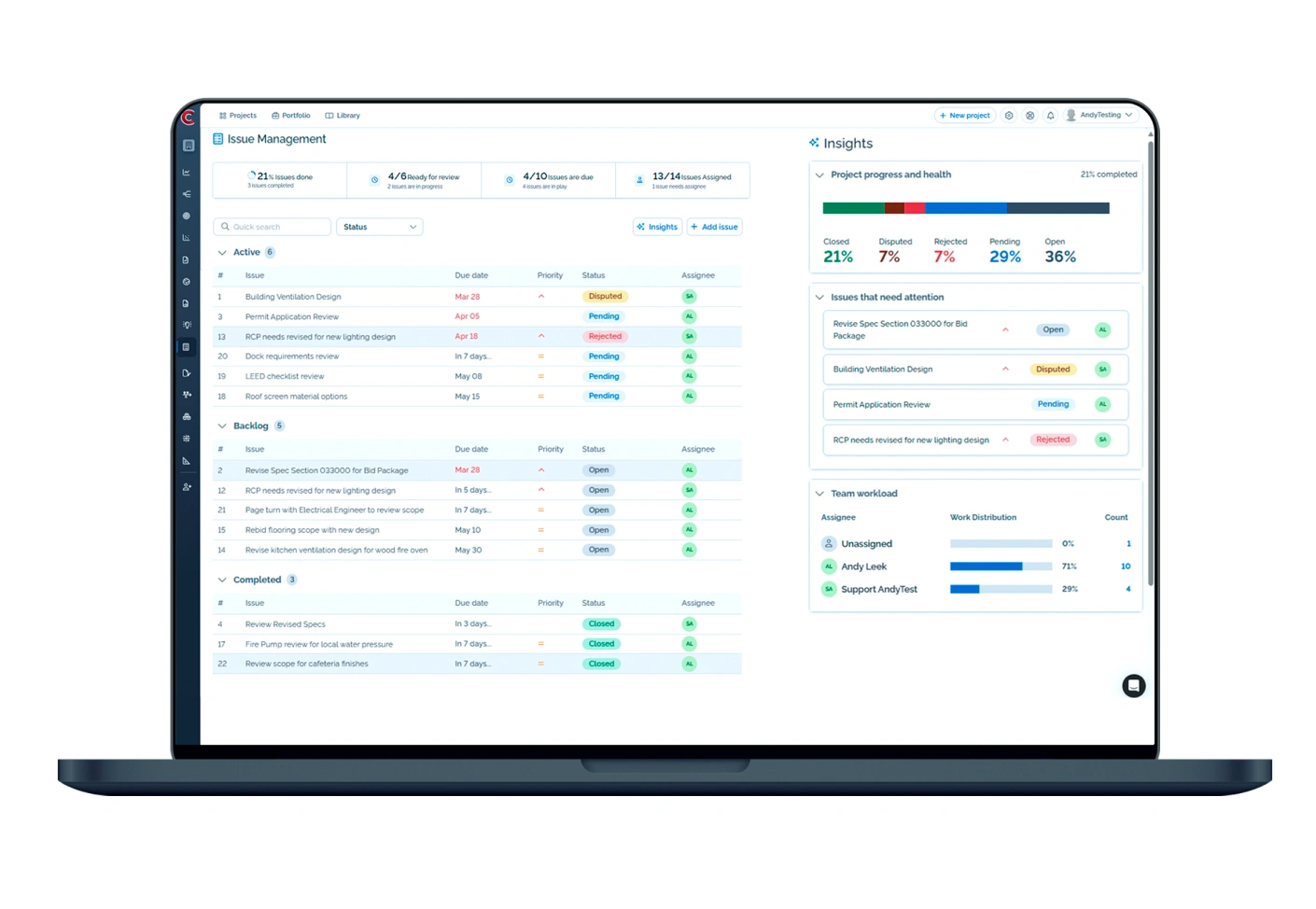Open the add user icon in sidebar
Screen dimensions: 1316x909
click(x=187, y=487)
